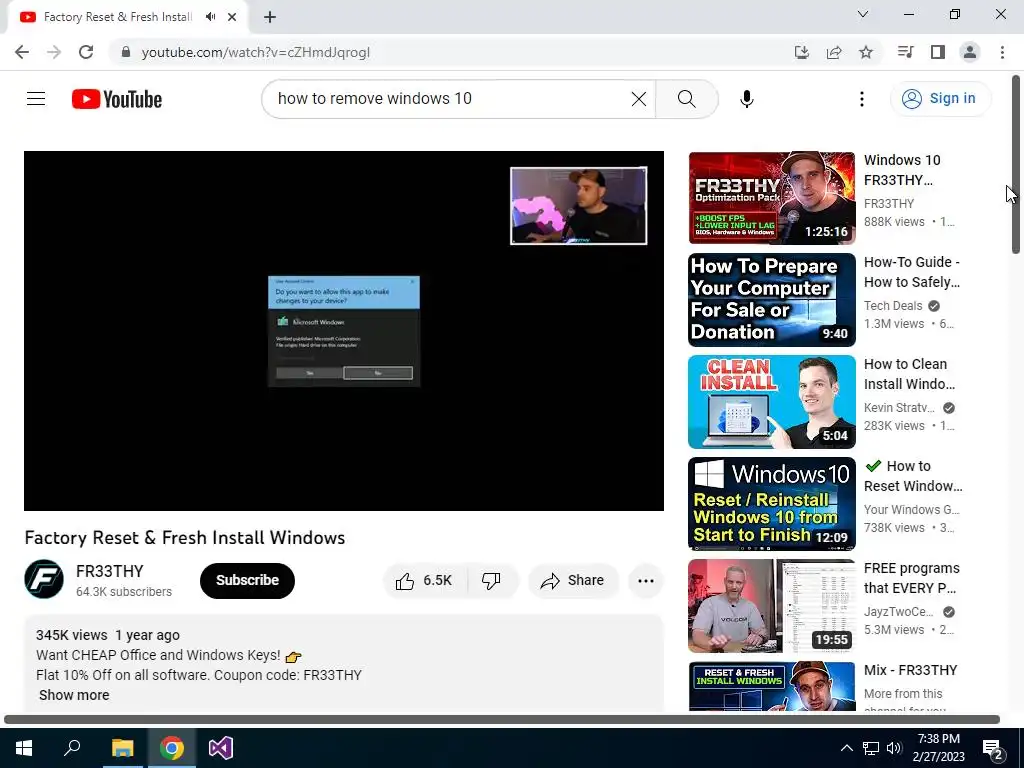Viewport: 1024px width, 768px height.
Task: Bookmark this tab with the star icon
Action: coord(866,52)
